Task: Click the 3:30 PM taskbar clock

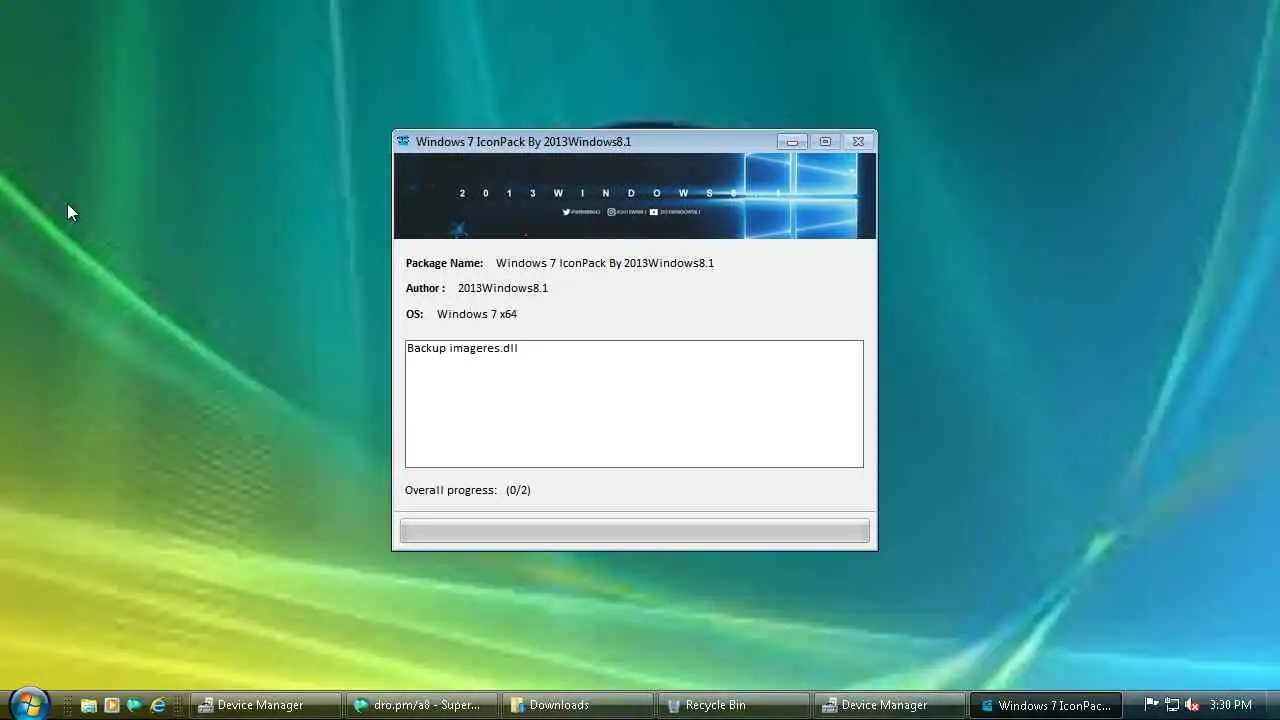Action: pyautogui.click(x=1230, y=705)
